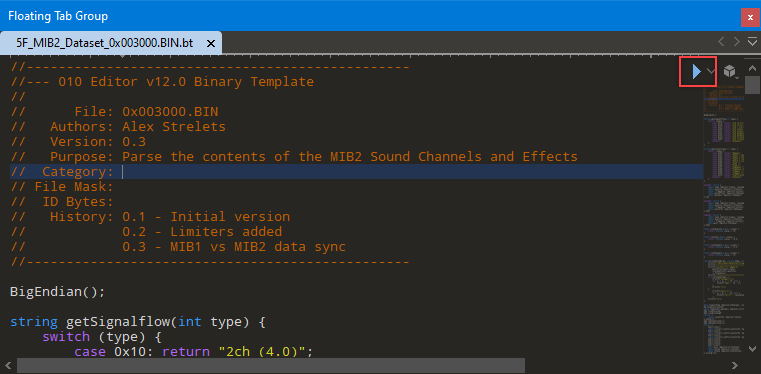
Task: Click the 'string getSignalflow(int type)' line
Action: (138, 322)
